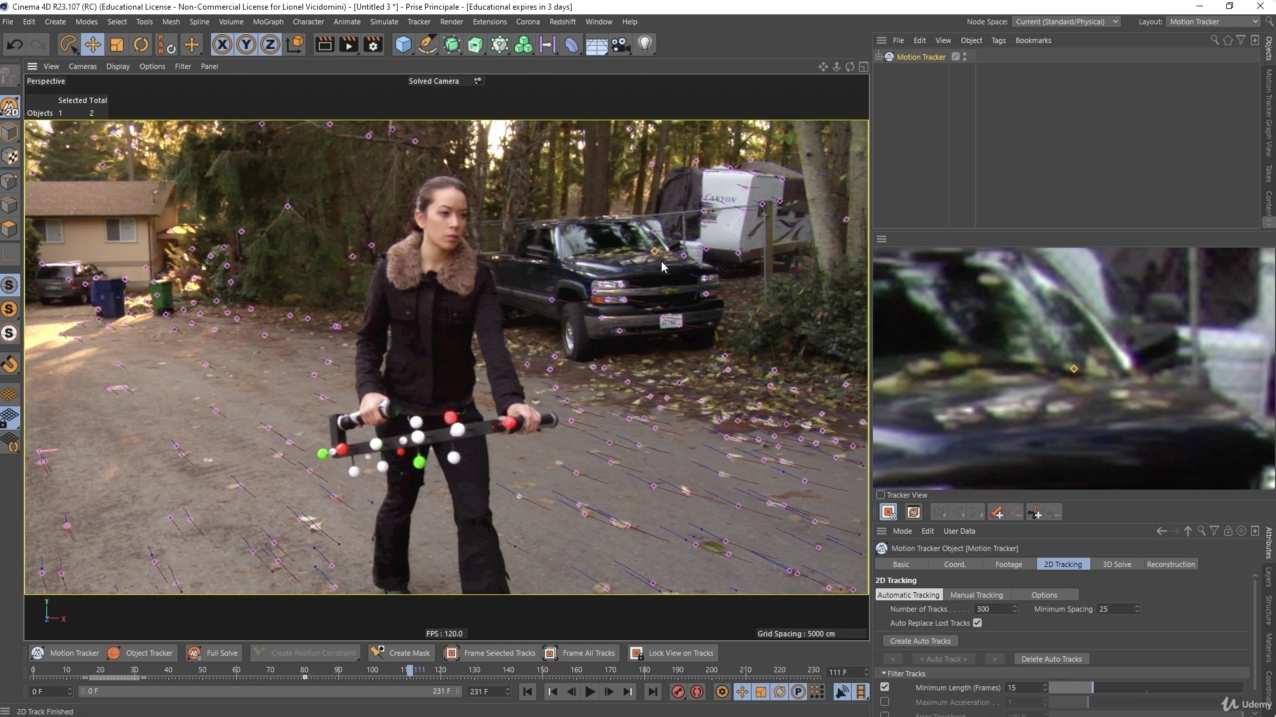Collapse the Filter Tracks section

[x=883, y=674]
